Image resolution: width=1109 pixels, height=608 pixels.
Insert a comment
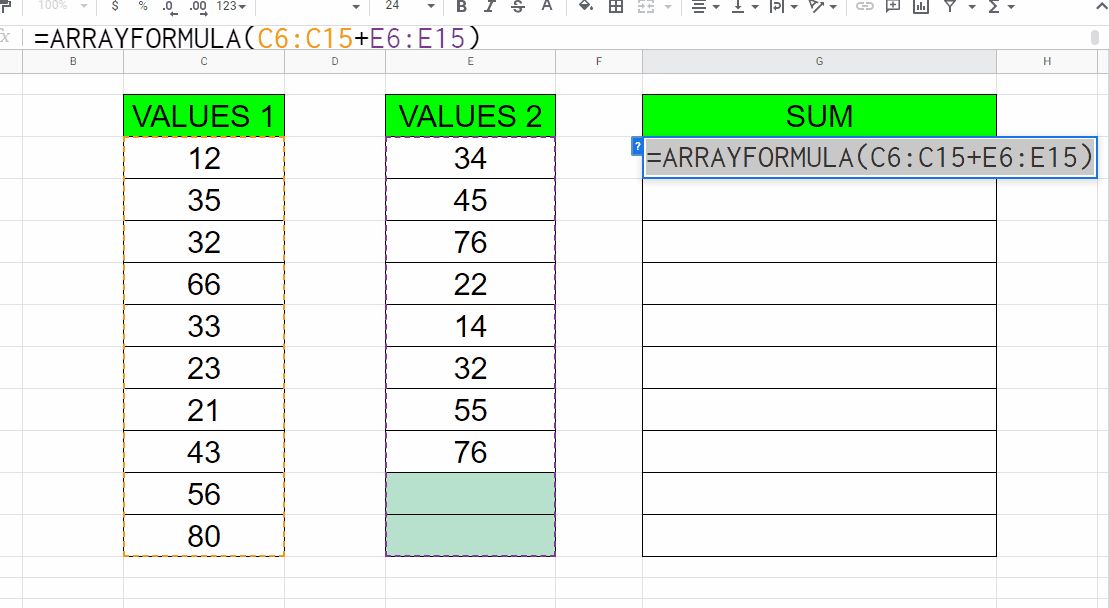(893, 6)
